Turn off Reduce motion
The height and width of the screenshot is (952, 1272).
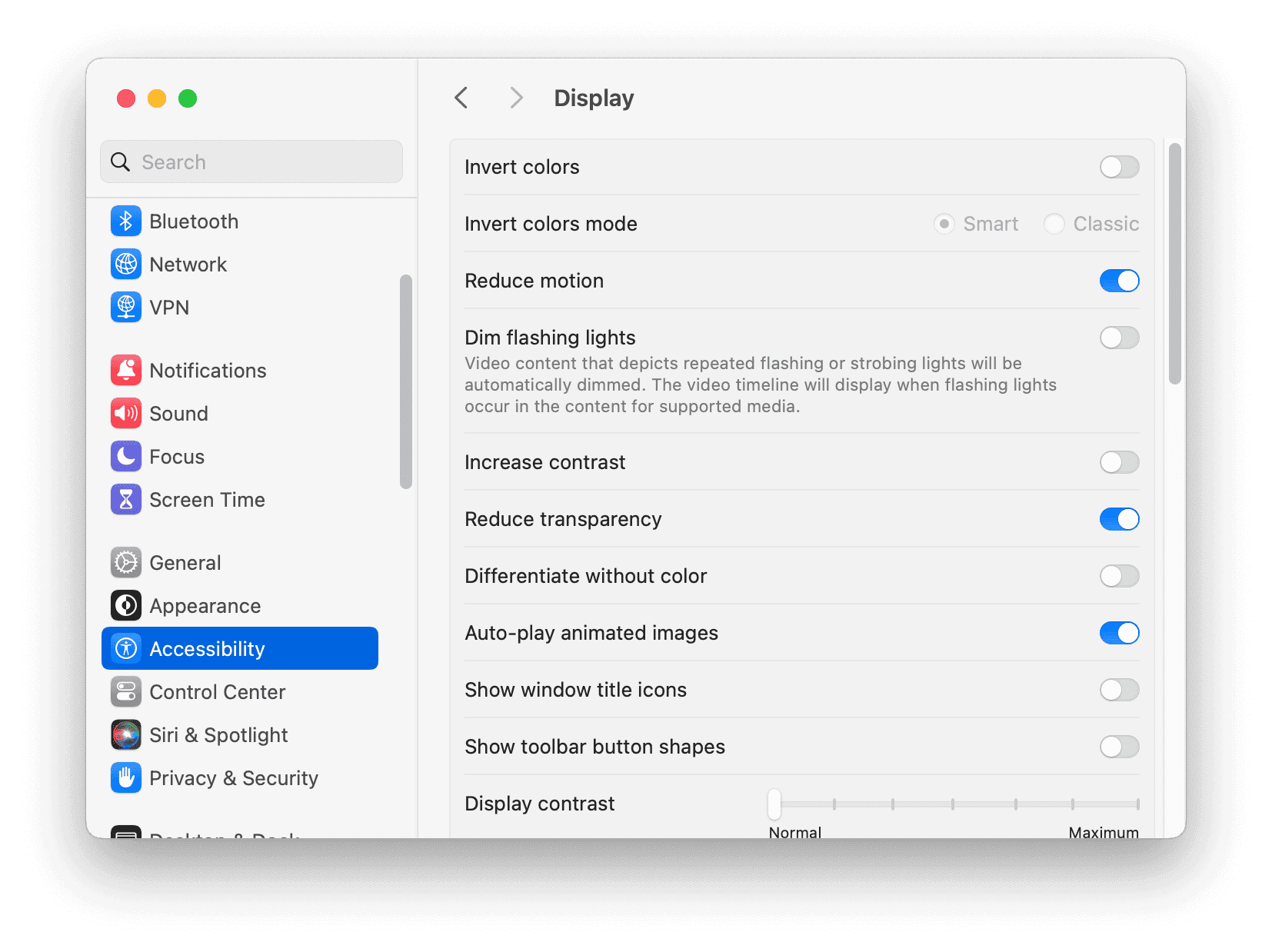click(x=1119, y=281)
